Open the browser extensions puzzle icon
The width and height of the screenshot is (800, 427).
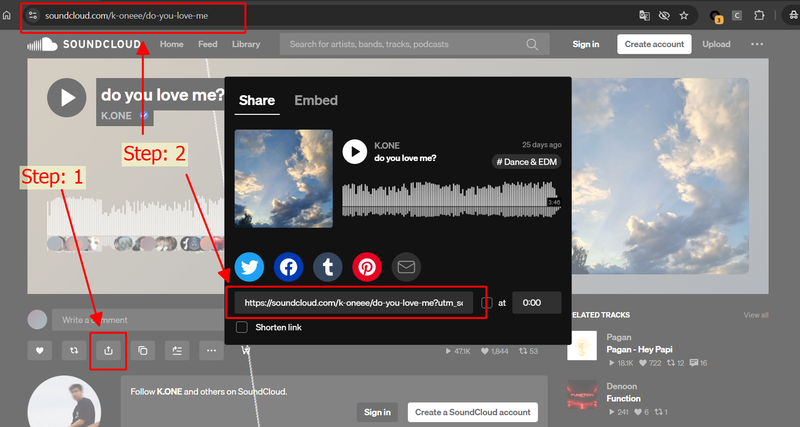click(x=759, y=15)
